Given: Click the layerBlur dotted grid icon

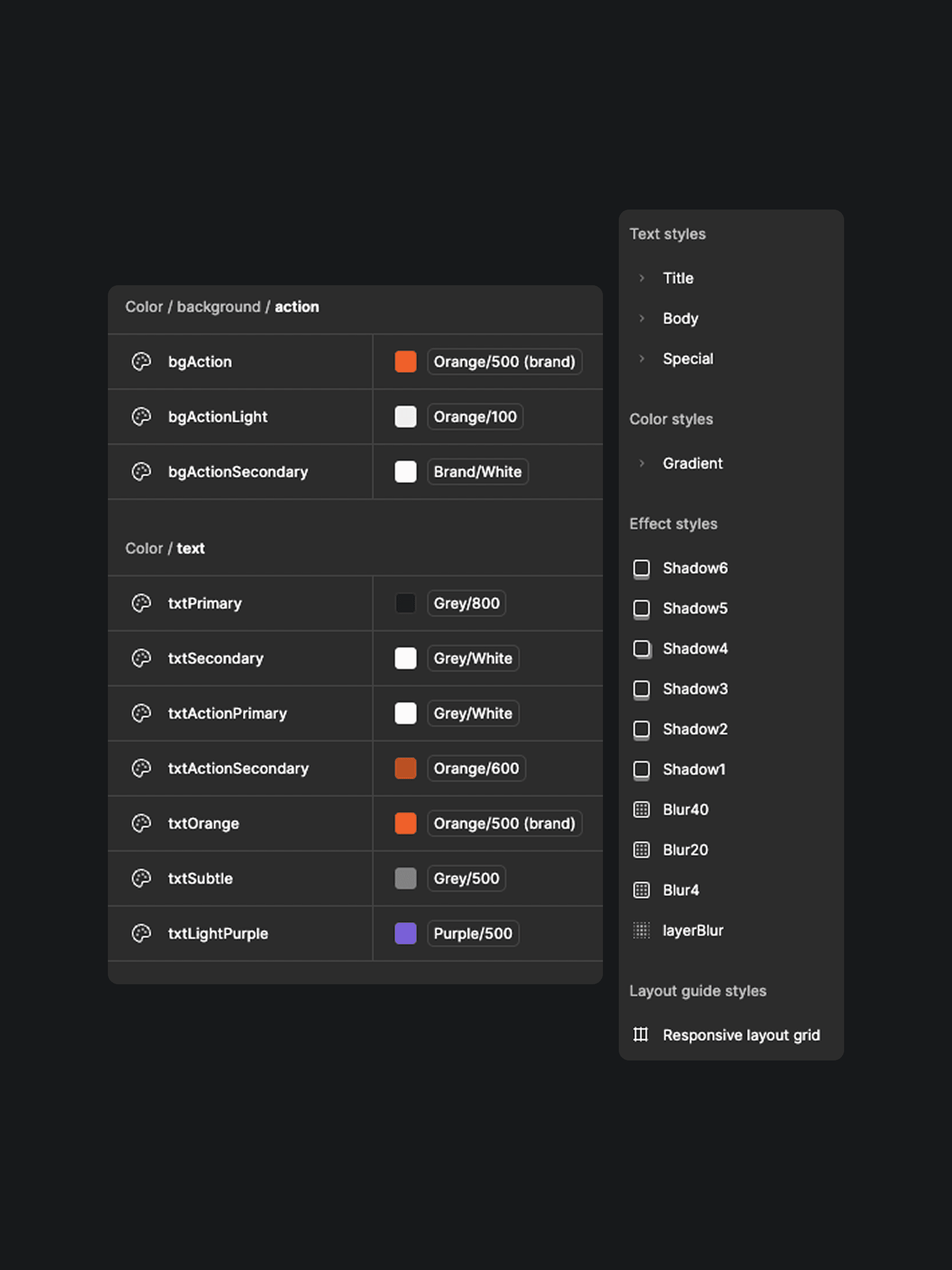Looking at the screenshot, I should [x=642, y=930].
